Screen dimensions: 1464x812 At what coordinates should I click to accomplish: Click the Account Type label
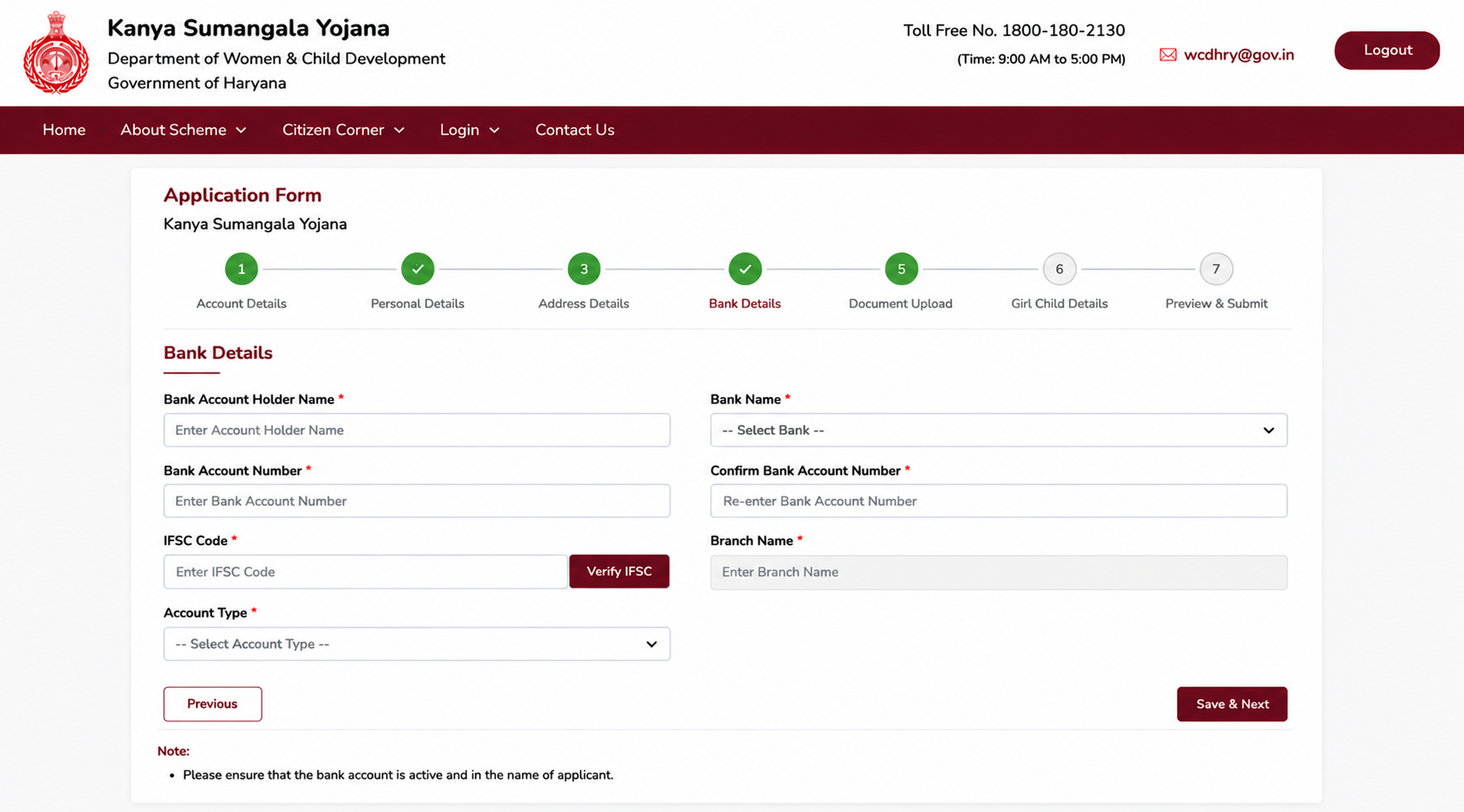pos(205,613)
